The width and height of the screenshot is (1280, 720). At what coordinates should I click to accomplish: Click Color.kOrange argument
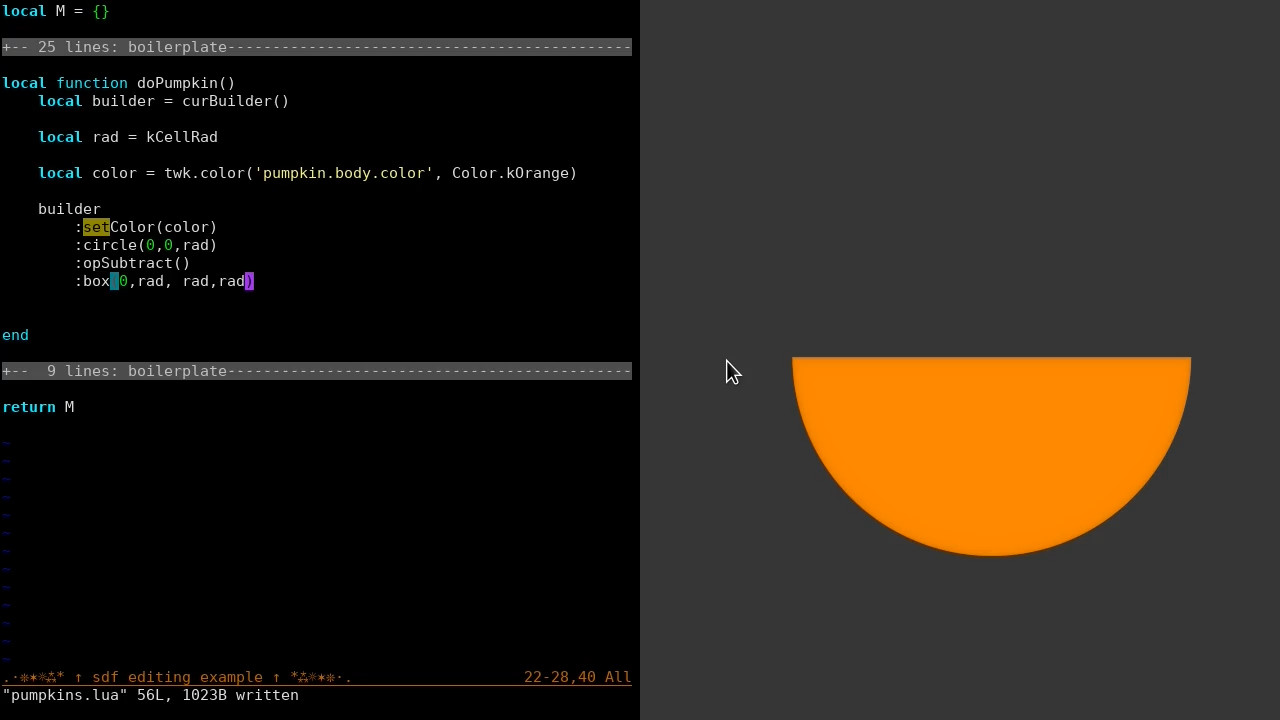[510, 173]
